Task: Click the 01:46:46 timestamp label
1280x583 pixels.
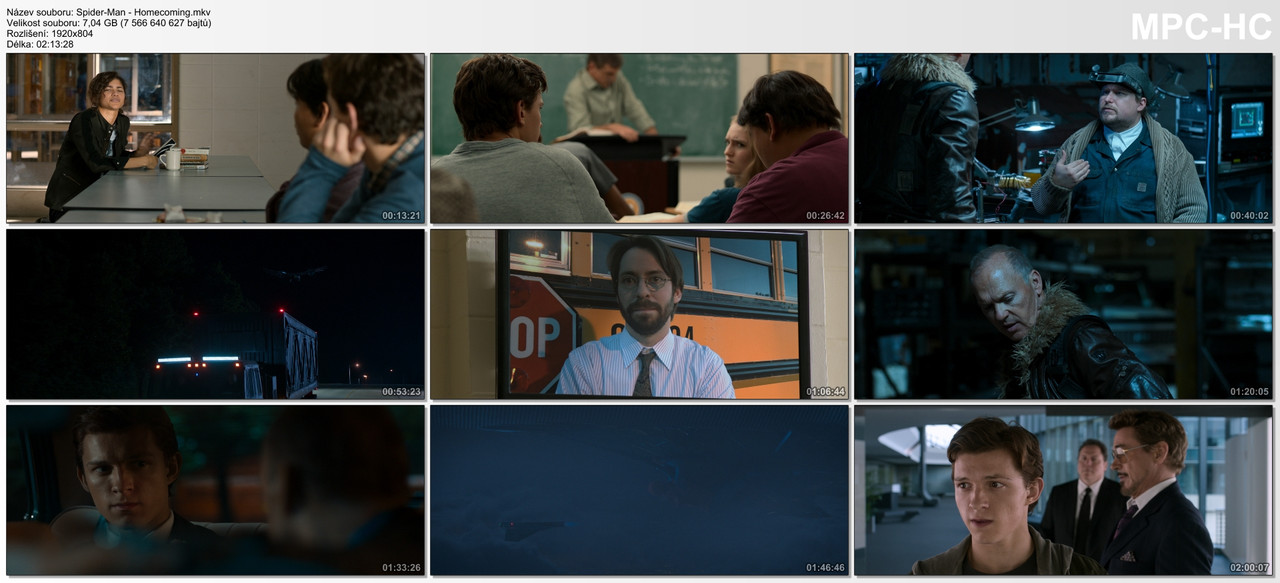Action: click(x=826, y=568)
